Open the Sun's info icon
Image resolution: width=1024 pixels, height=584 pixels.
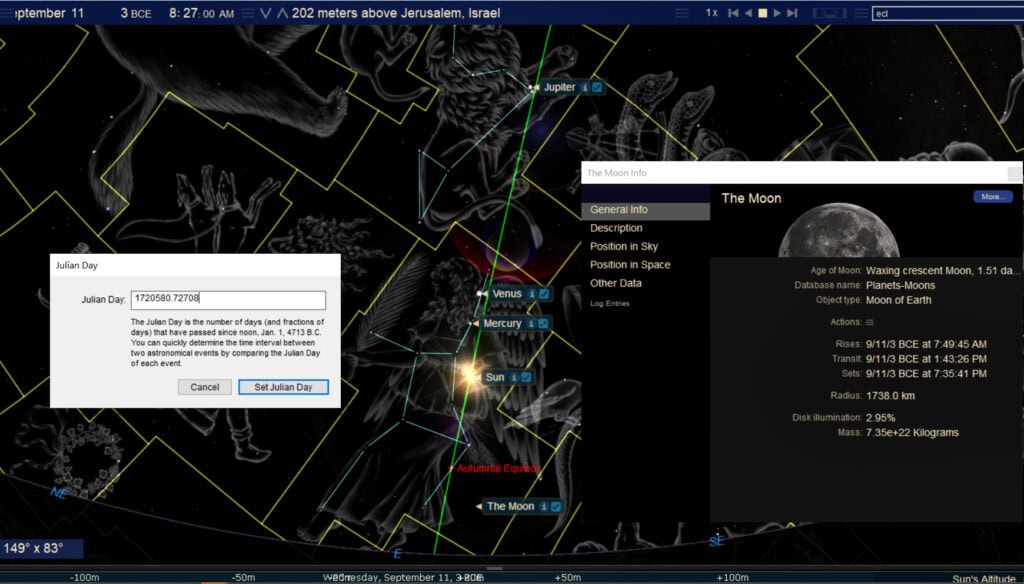tap(513, 378)
